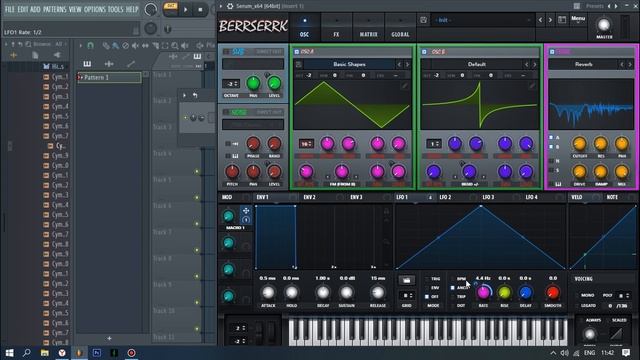Image resolution: width=640 pixels, height=360 pixels.
Task: Select Pattern 1 in the picker
Action: tap(109, 77)
